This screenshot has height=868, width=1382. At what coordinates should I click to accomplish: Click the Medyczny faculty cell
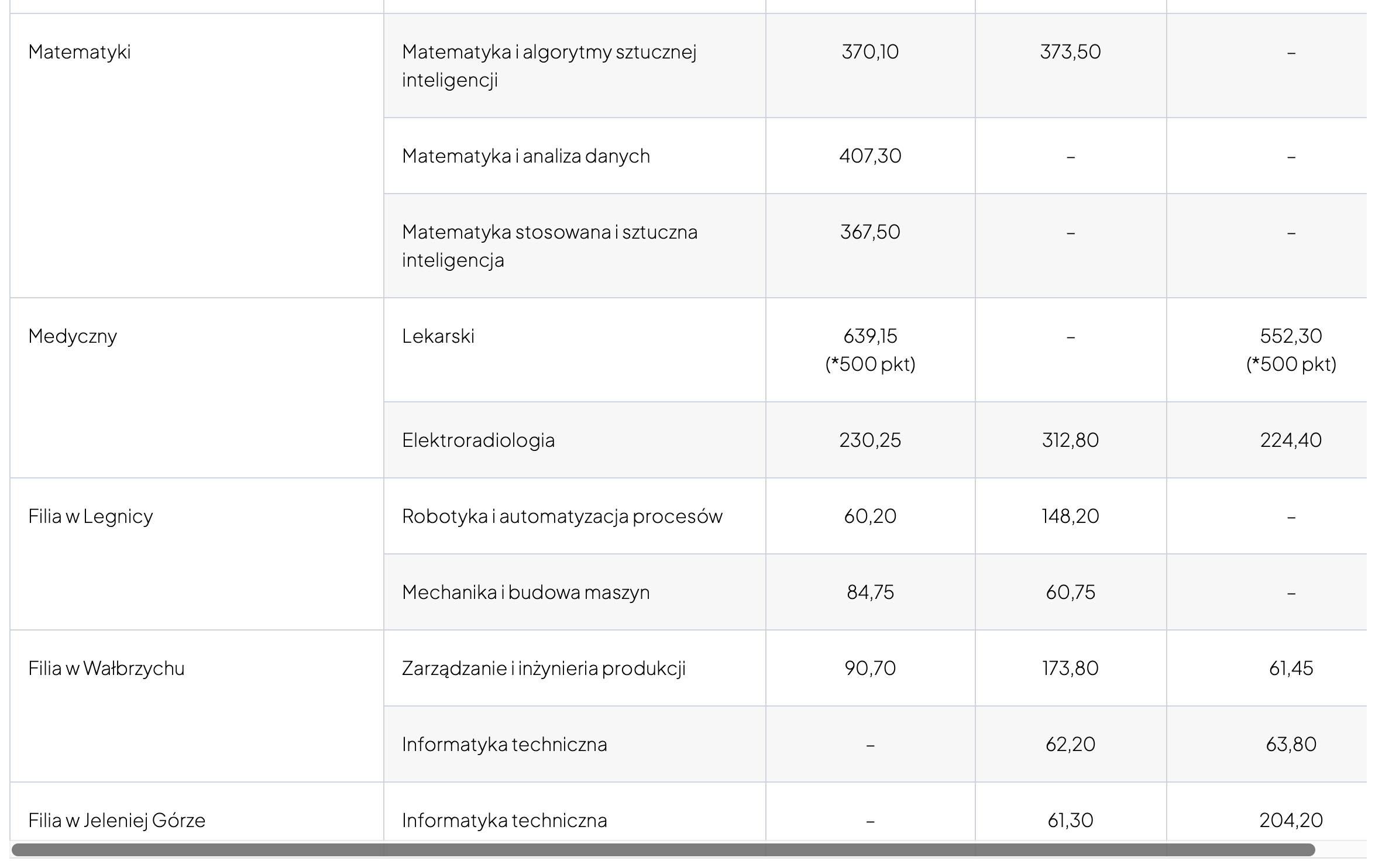coord(73,336)
